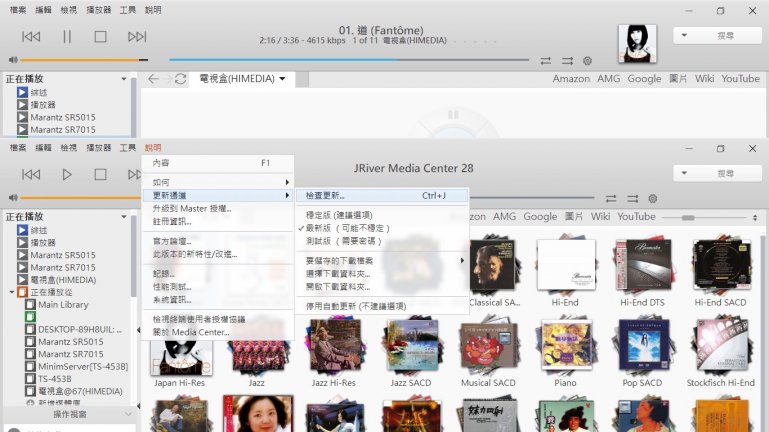Image resolution: width=769 pixels, height=432 pixels.
Task: Open the Pop SACD album stack
Action: [642, 347]
